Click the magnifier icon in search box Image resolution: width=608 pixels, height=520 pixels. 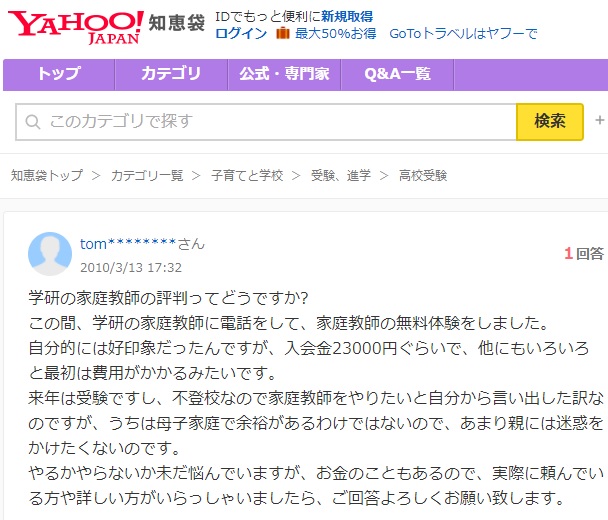coord(33,122)
